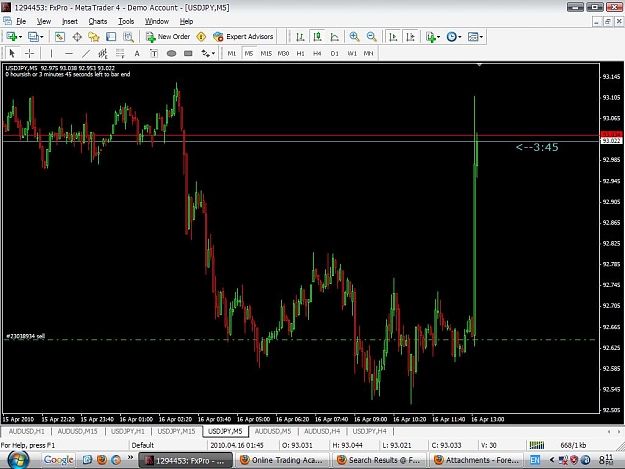The height and width of the screenshot is (469, 625).
Task: Select the MN timeframe button
Action: click(x=368, y=53)
